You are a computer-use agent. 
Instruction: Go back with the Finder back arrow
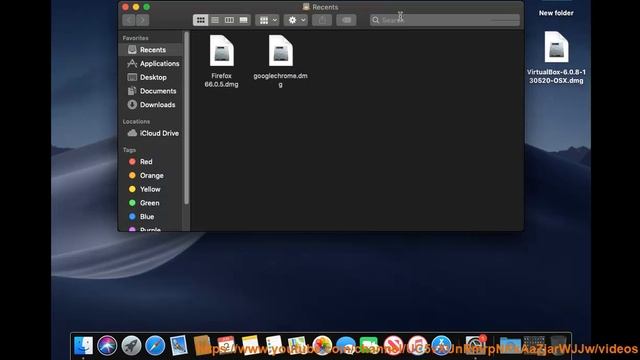pos(129,20)
